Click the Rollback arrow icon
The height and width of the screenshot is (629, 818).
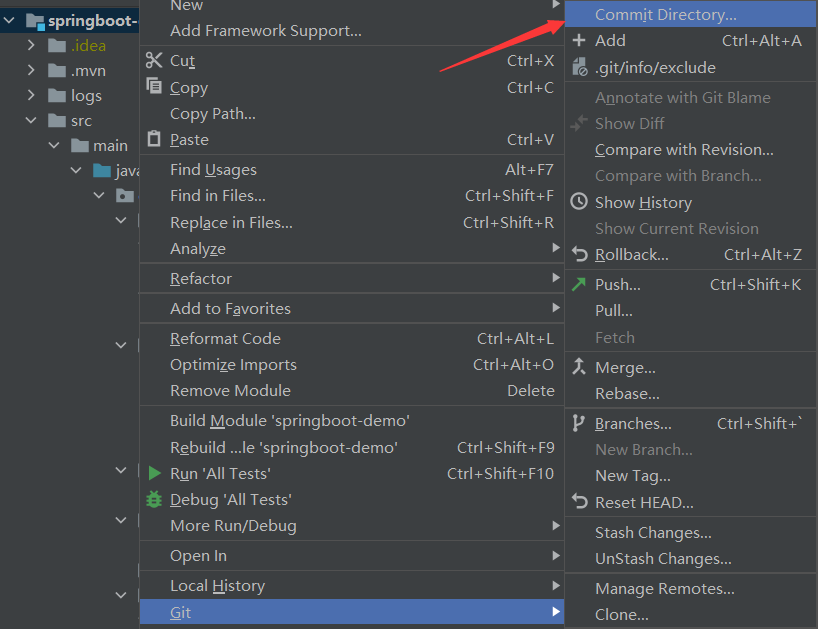tap(579, 254)
